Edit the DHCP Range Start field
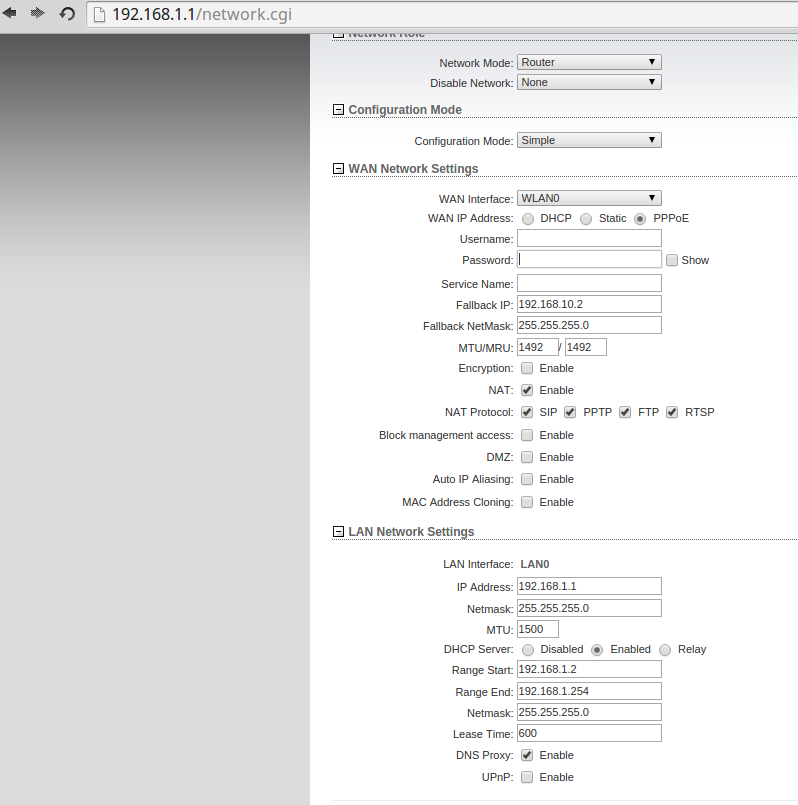The image size is (798, 805). click(589, 669)
